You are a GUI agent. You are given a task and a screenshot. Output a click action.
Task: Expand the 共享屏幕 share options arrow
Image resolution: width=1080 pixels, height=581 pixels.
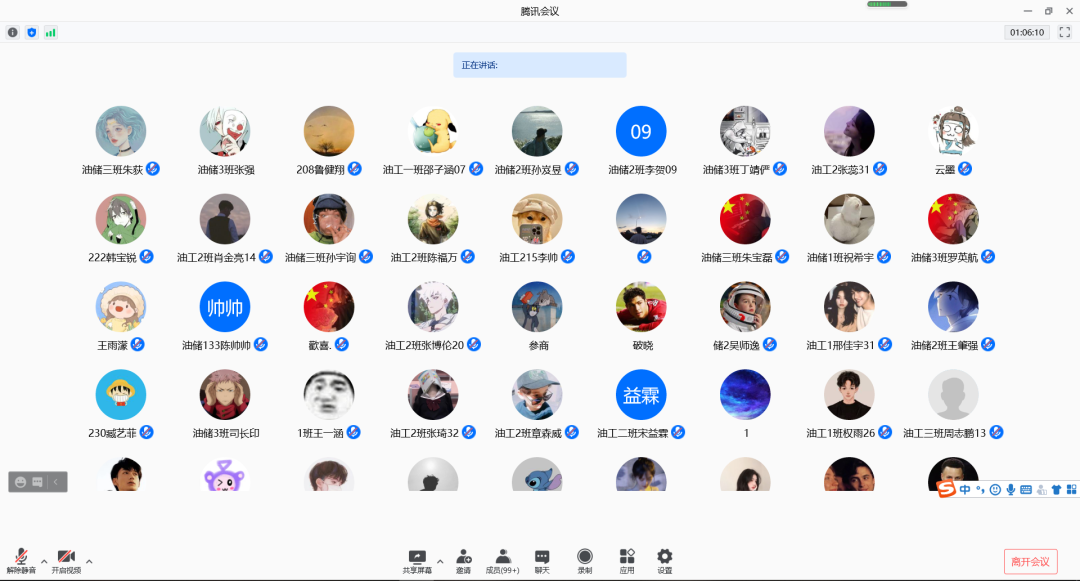tap(439, 561)
